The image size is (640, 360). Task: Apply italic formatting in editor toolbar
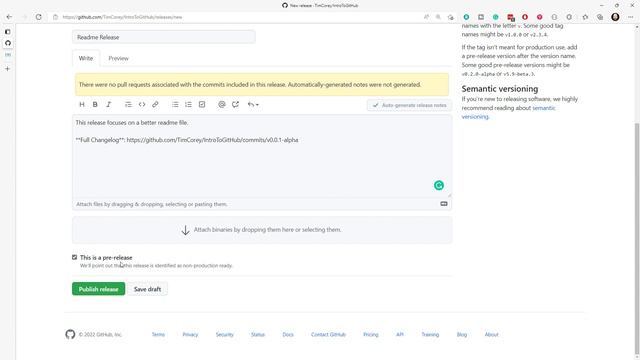[109, 104]
